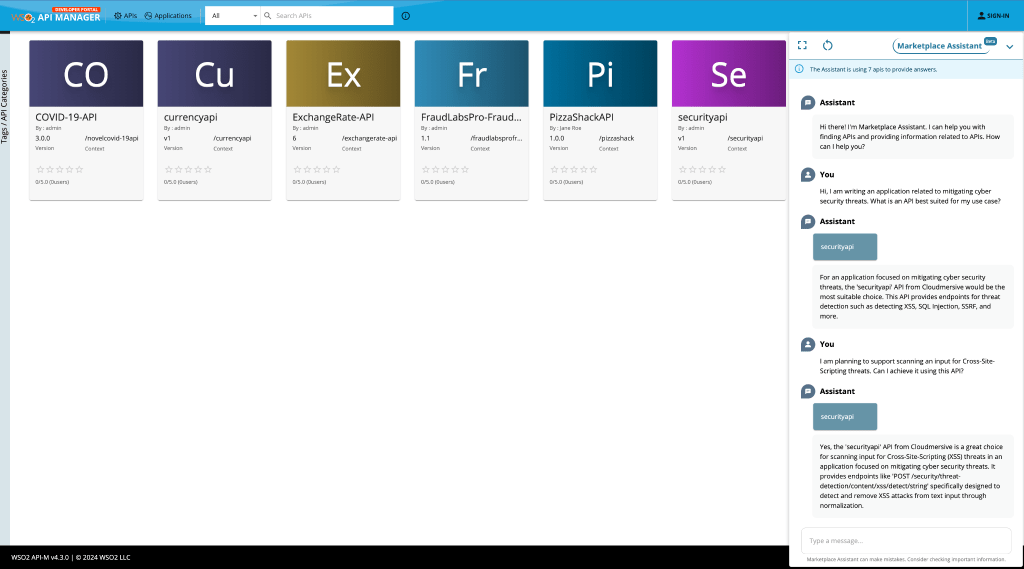Image resolution: width=1024 pixels, height=569 pixels.
Task: Click the info icon in the assistant banner
Action: (800, 69)
